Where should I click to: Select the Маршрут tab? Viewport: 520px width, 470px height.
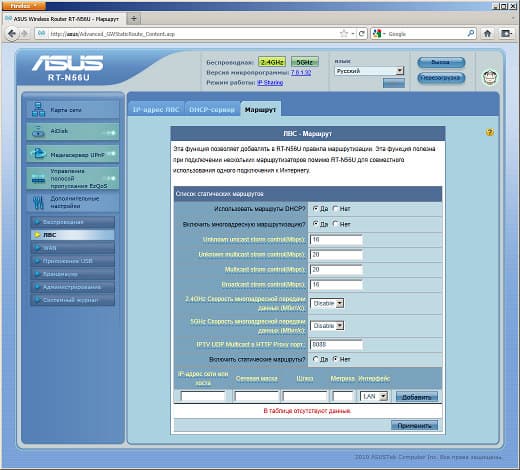[260, 109]
